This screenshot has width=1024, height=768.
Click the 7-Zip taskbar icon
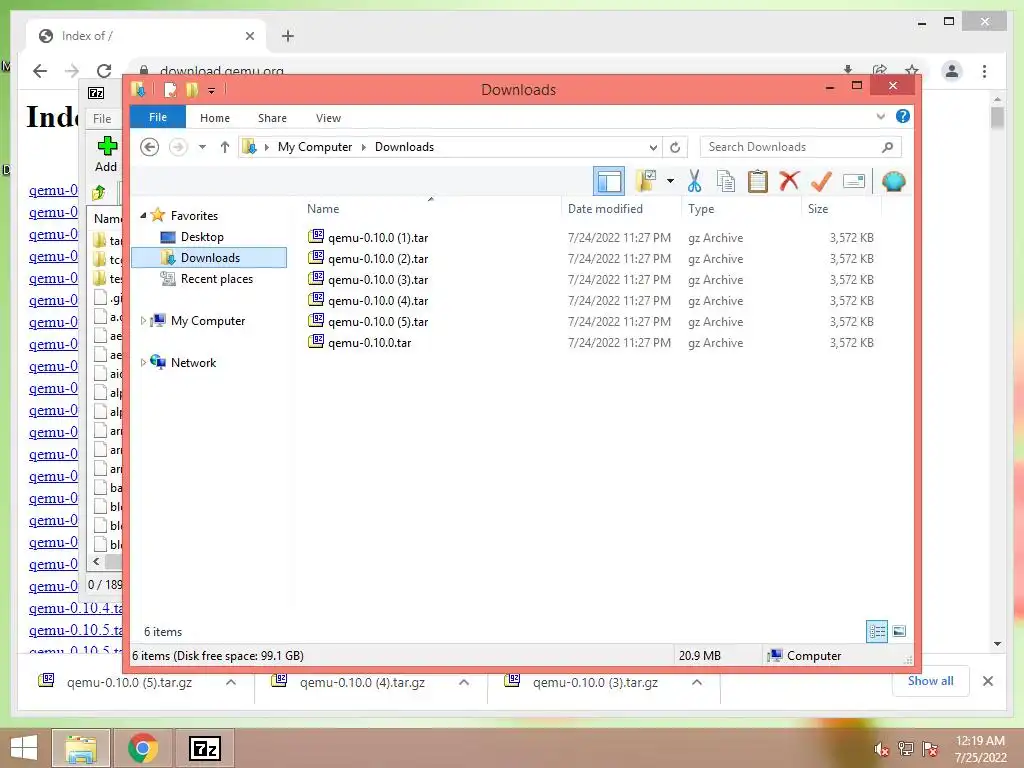[x=204, y=748]
